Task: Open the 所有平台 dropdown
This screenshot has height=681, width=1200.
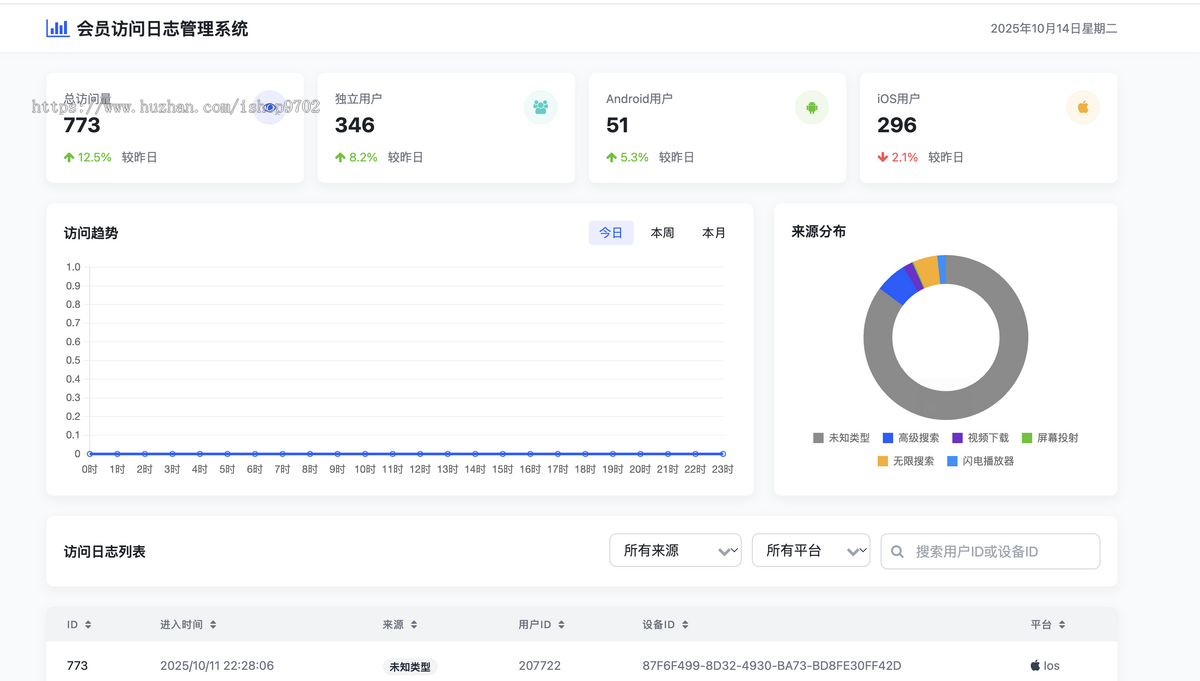Action: 811,550
